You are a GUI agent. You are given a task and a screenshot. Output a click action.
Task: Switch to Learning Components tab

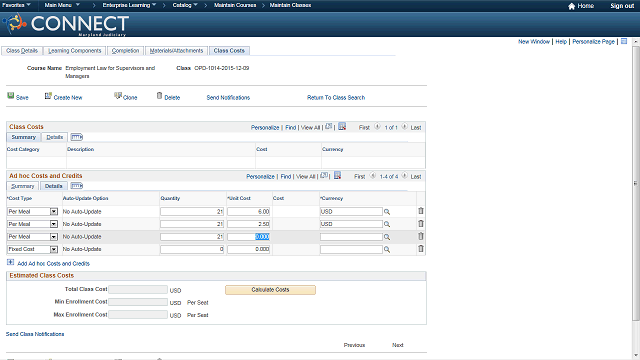74,51
